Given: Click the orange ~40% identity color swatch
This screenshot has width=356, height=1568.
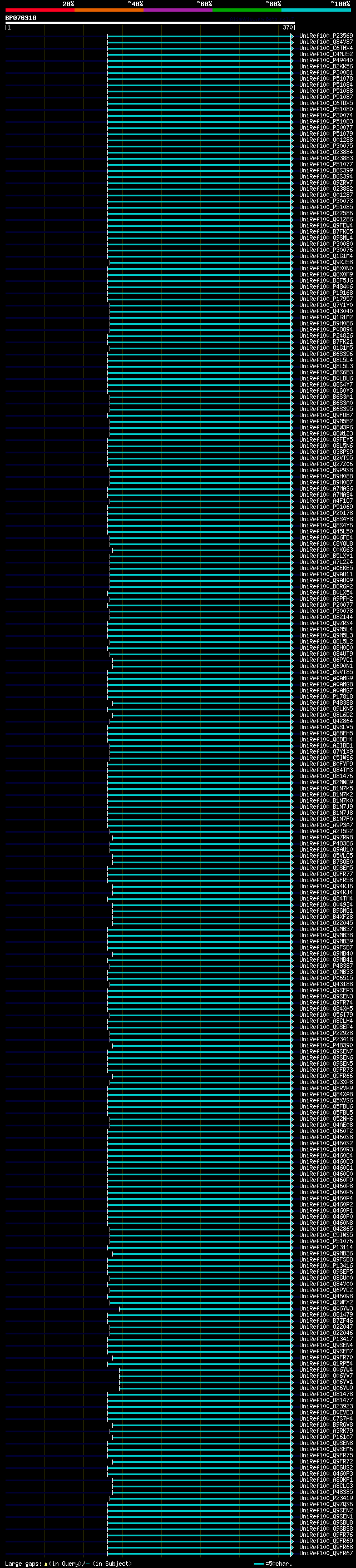Looking at the screenshot, I should point(109,10).
